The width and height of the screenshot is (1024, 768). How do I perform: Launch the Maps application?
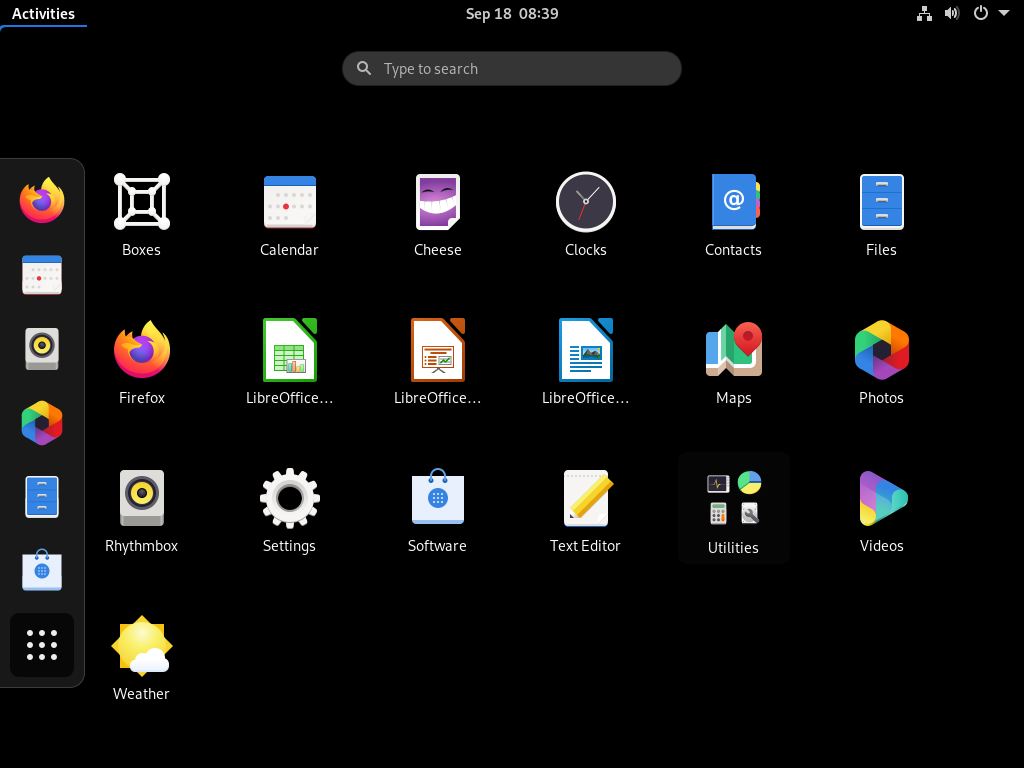tap(733, 362)
